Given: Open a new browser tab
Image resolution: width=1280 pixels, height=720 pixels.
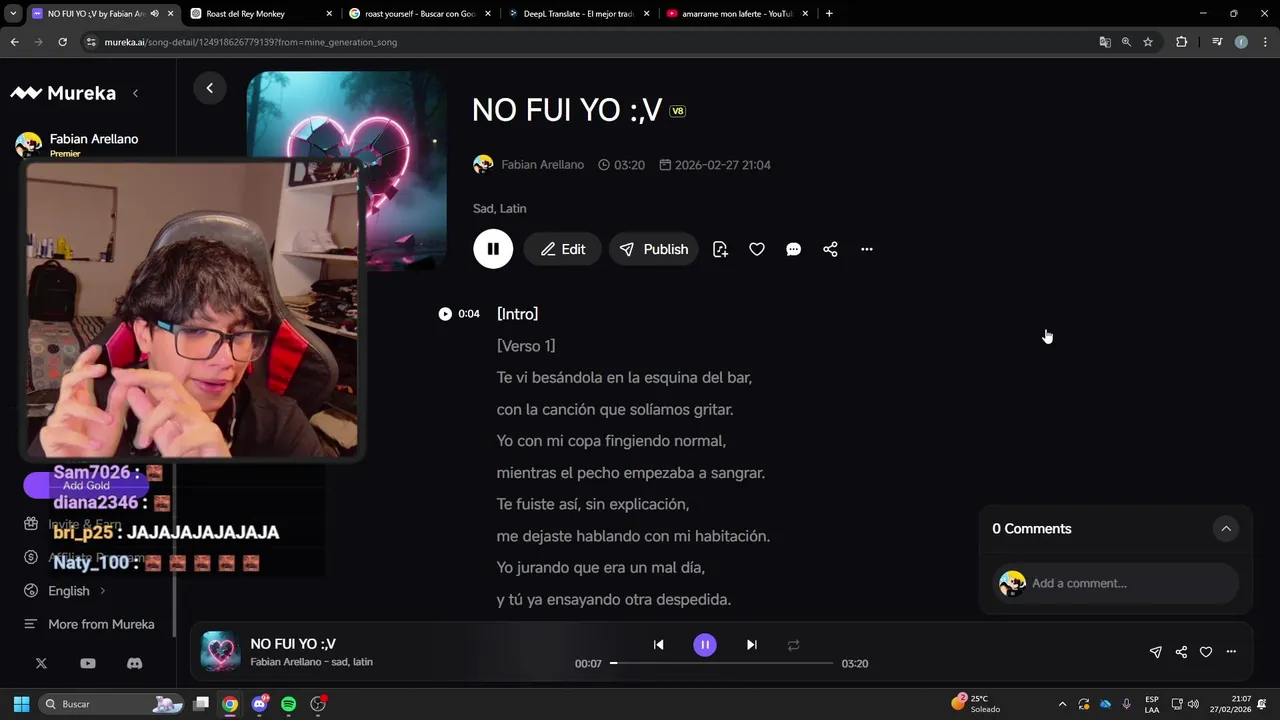Looking at the screenshot, I should 829,14.
